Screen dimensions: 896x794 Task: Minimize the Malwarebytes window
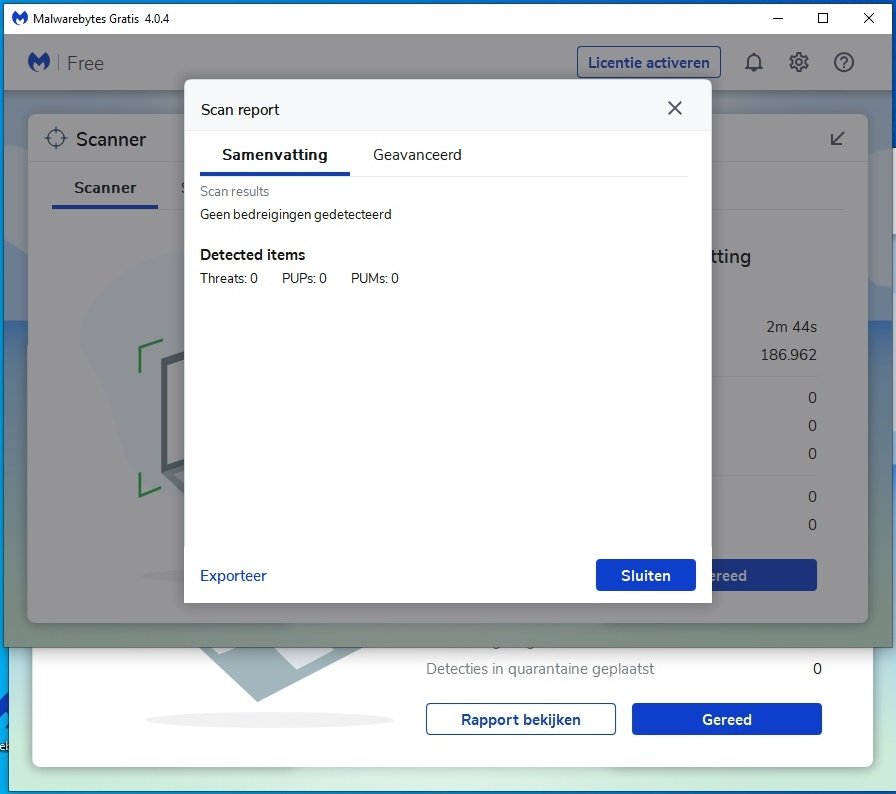778,18
